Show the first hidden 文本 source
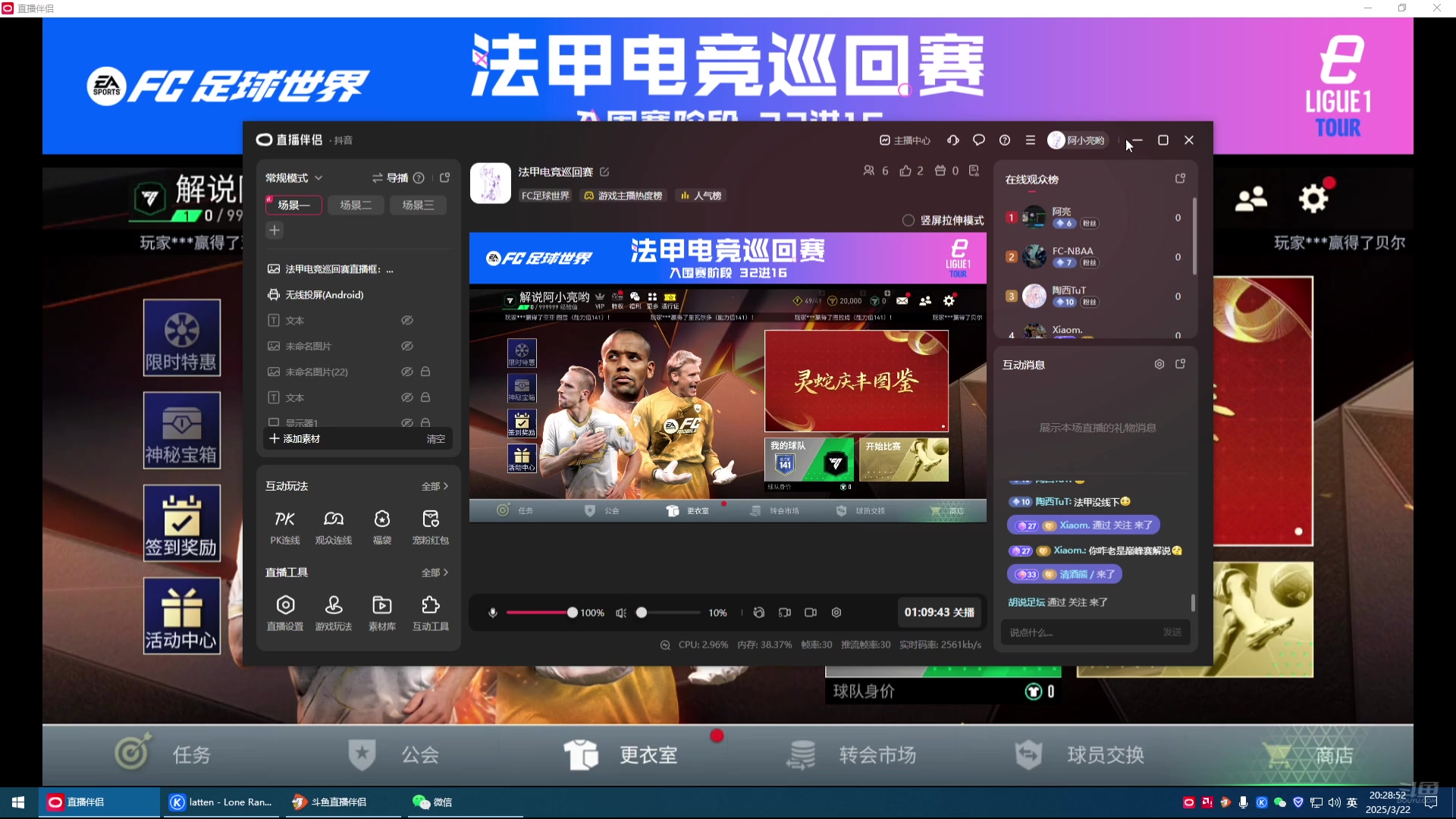This screenshot has width=1456, height=819. coord(407,321)
